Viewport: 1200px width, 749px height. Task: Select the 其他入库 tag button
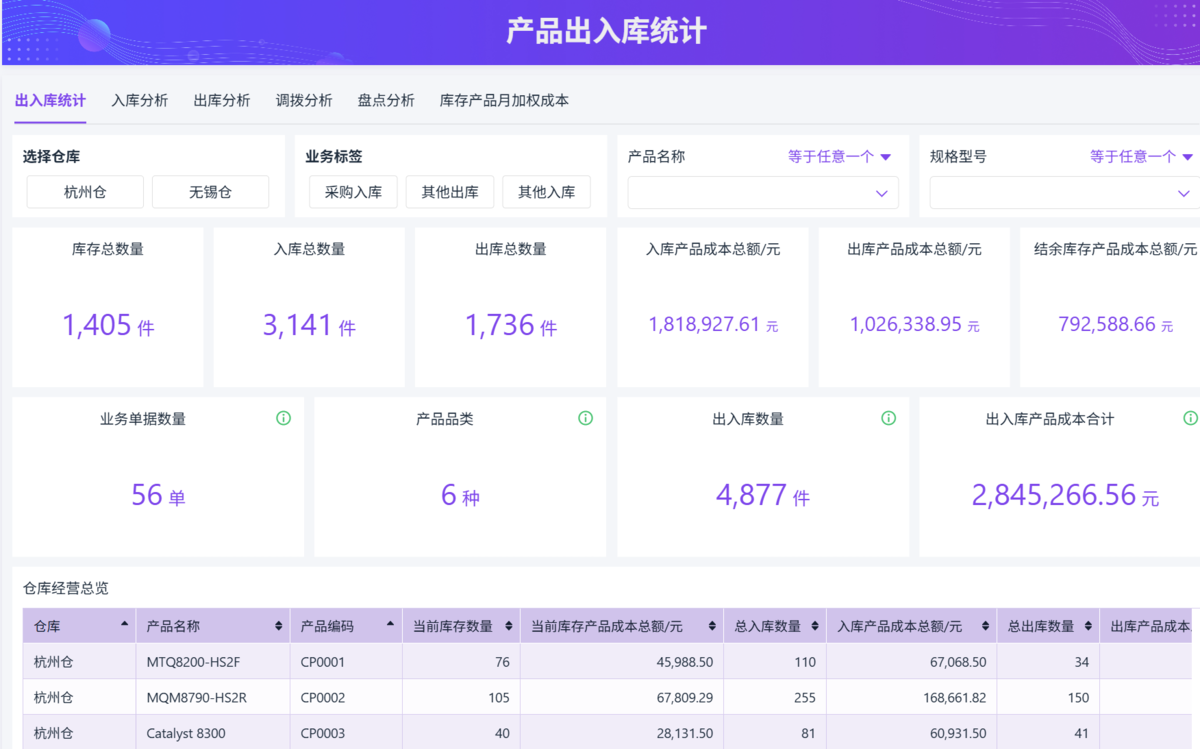point(546,192)
